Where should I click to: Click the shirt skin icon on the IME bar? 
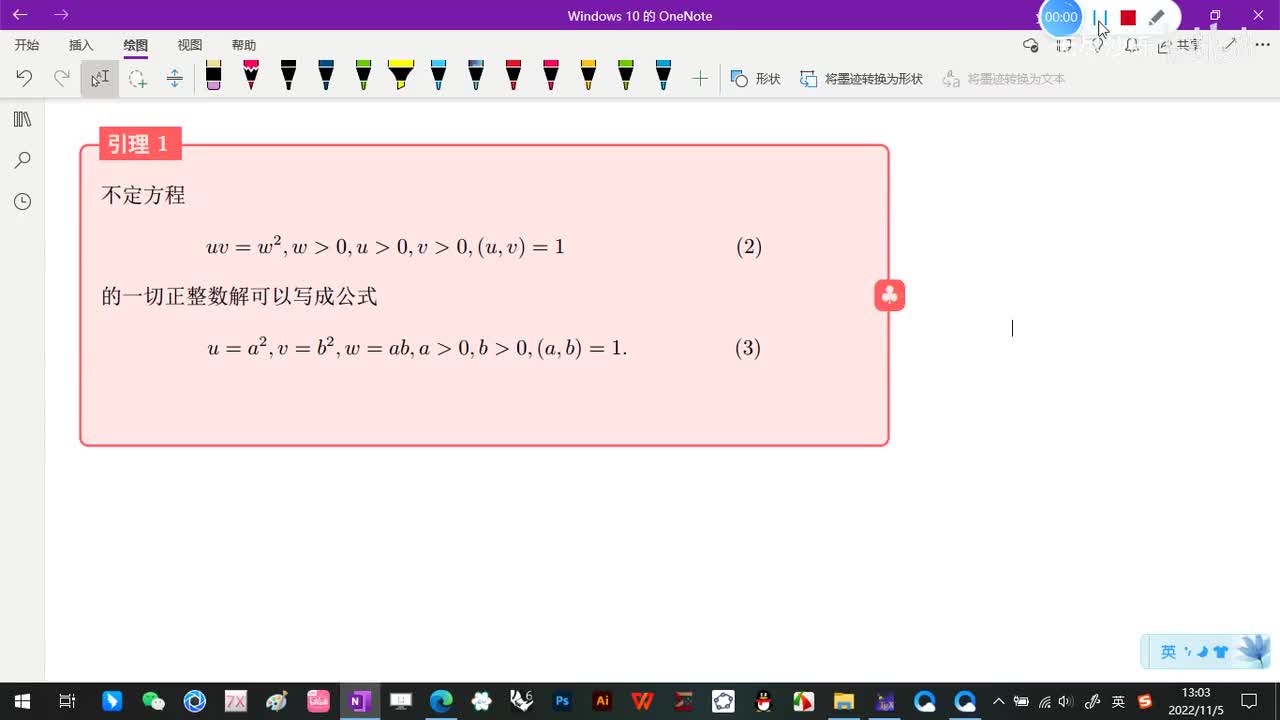tap(1220, 652)
